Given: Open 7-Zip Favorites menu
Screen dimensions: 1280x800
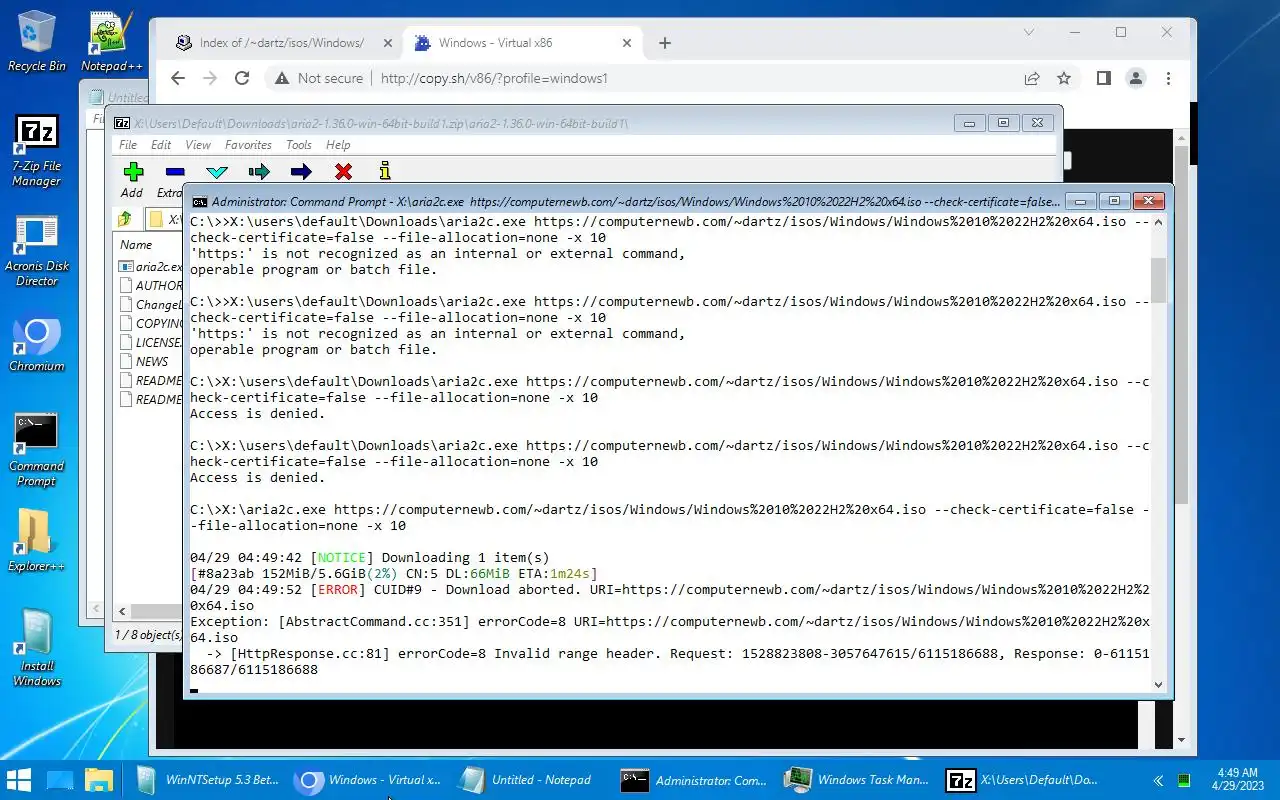Looking at the screenshot, I should [248, 145].
